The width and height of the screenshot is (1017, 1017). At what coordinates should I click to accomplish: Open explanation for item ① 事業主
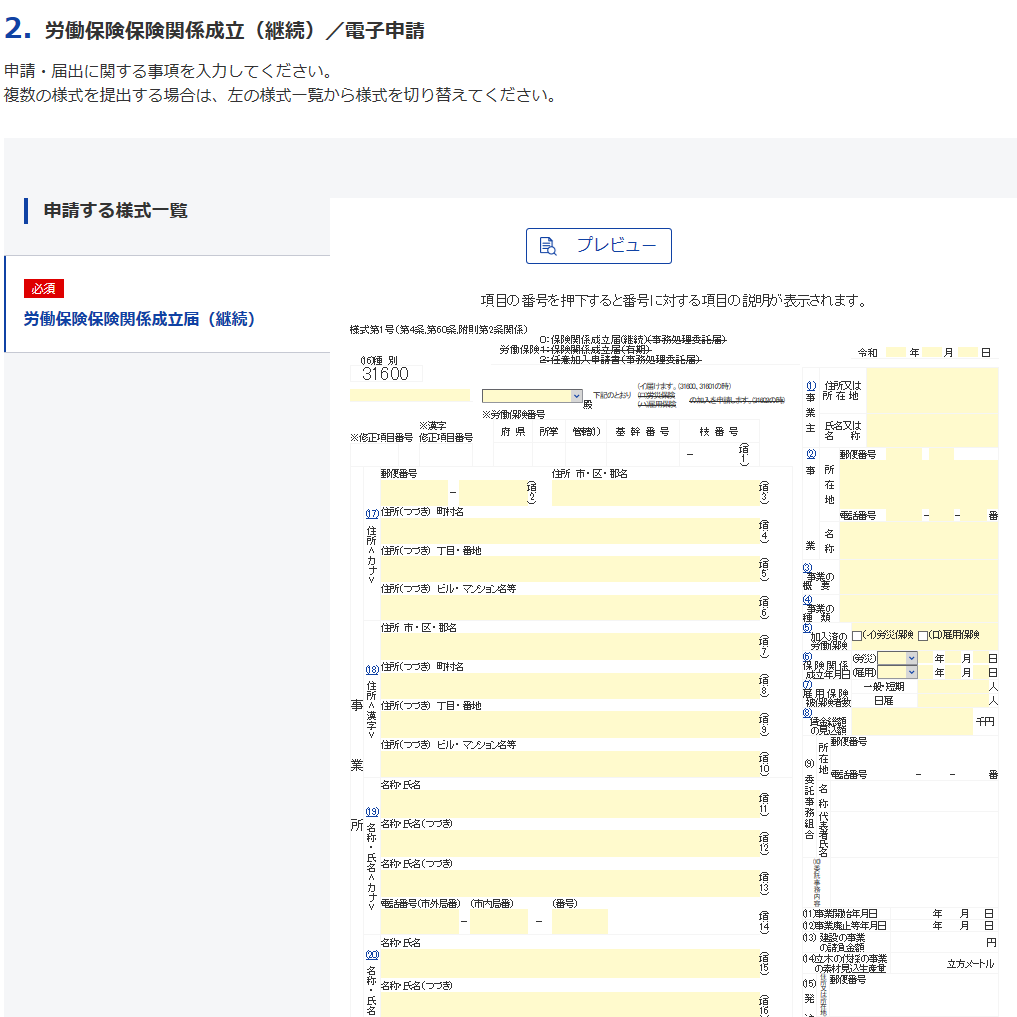point(811,386)
